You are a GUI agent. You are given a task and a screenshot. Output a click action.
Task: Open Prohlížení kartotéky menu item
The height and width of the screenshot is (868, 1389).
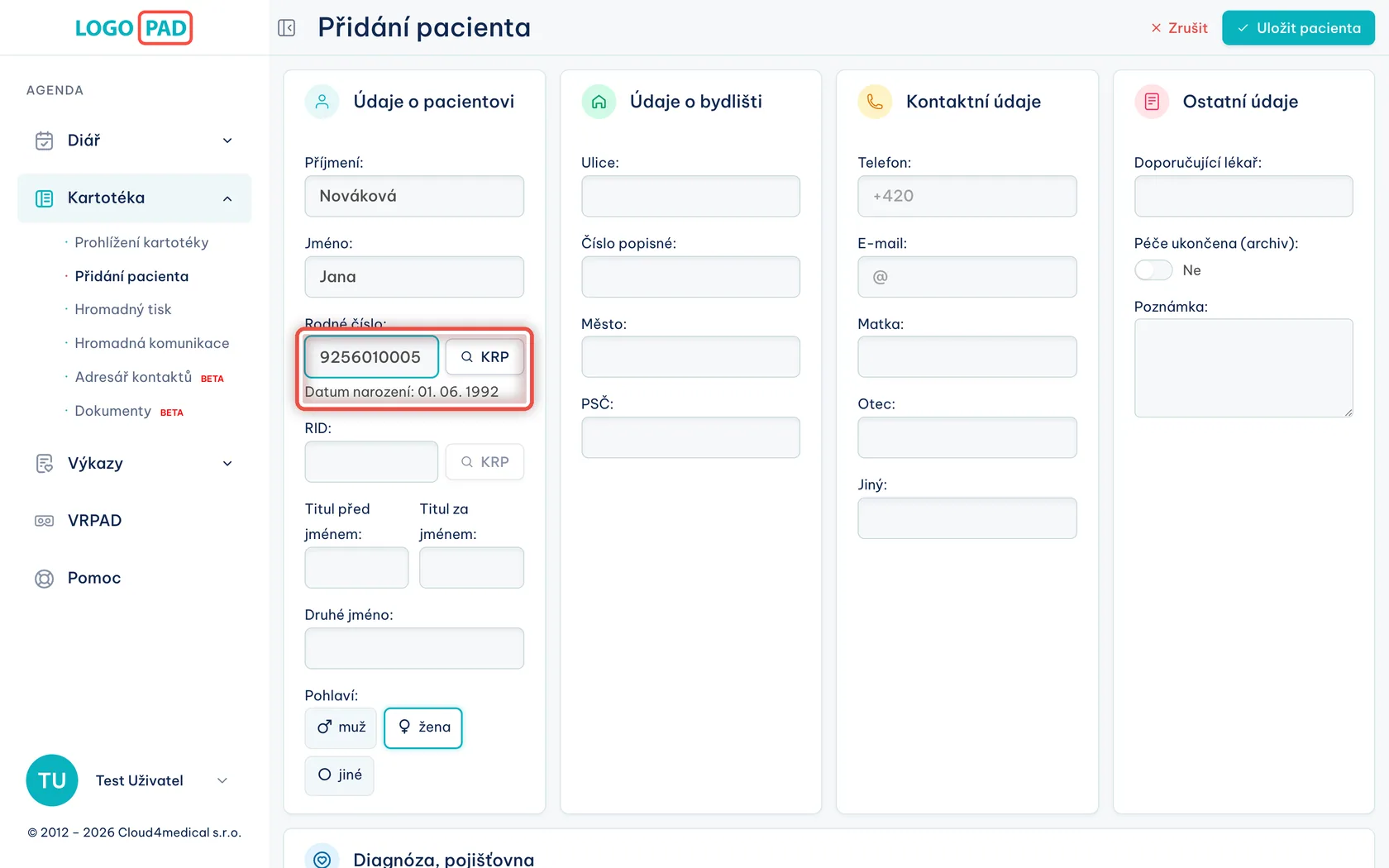141,242
